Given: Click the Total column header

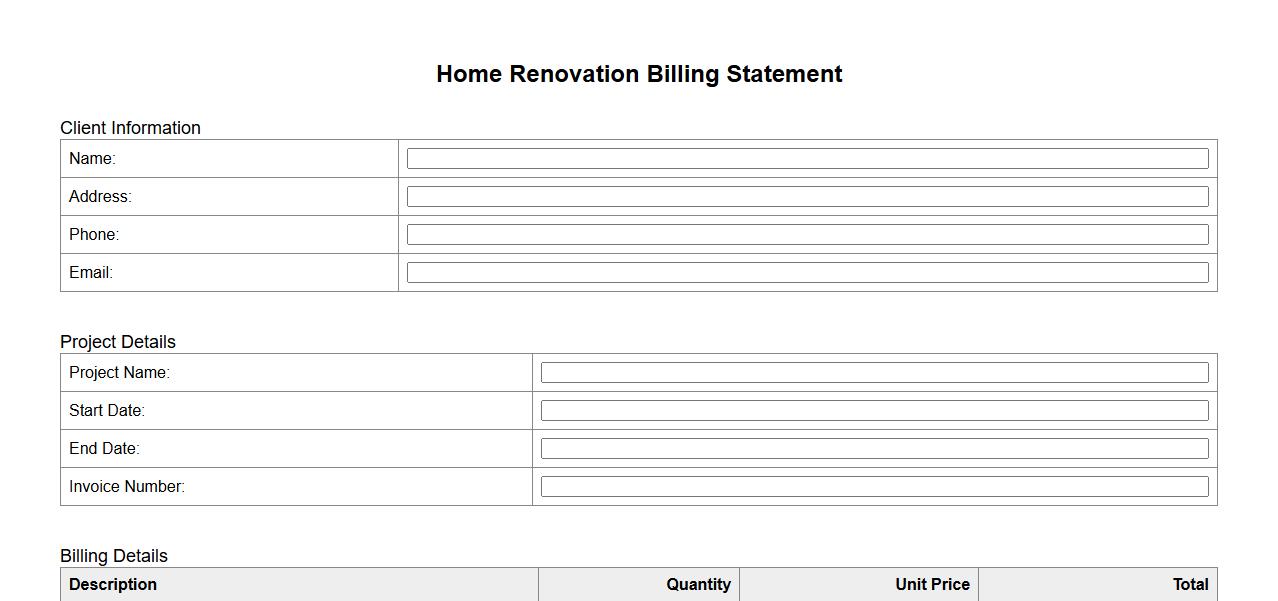Looking at the screenshot, I should (1190, 584).
